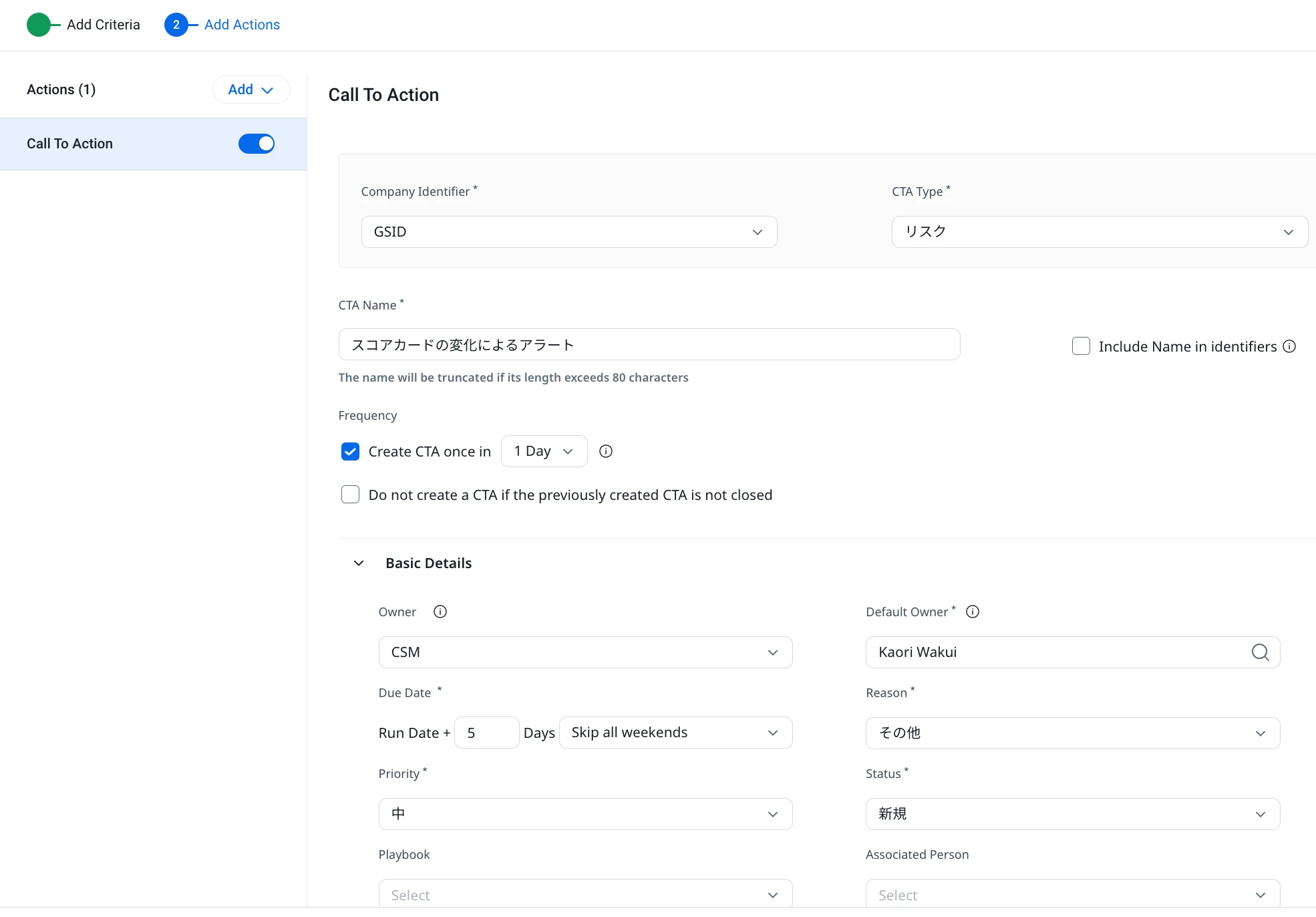
Task: Click the CTA Name text field
Action: (649, 345)
